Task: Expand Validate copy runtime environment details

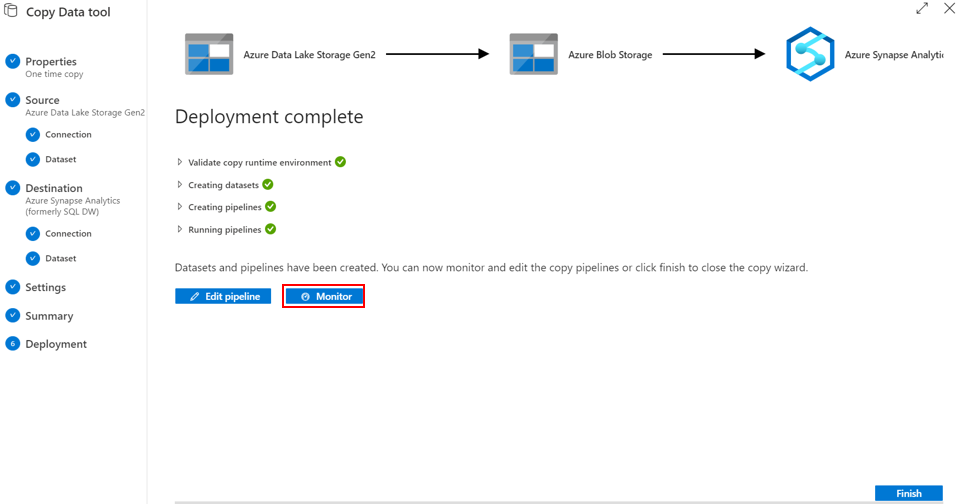Action: tap(179, 162)
